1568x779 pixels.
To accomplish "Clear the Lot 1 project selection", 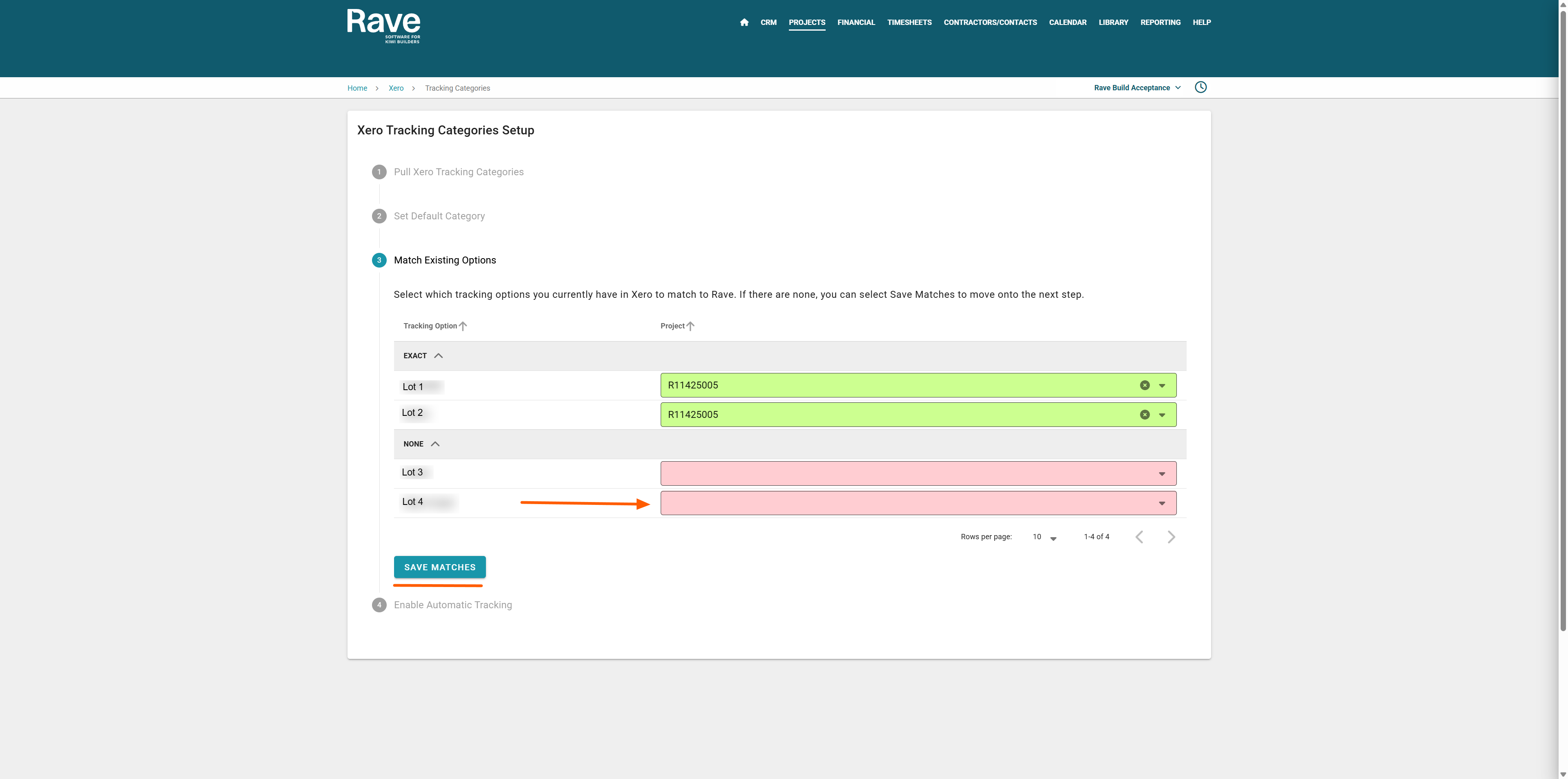I will pyautogui.click(x=1144, y=386).
